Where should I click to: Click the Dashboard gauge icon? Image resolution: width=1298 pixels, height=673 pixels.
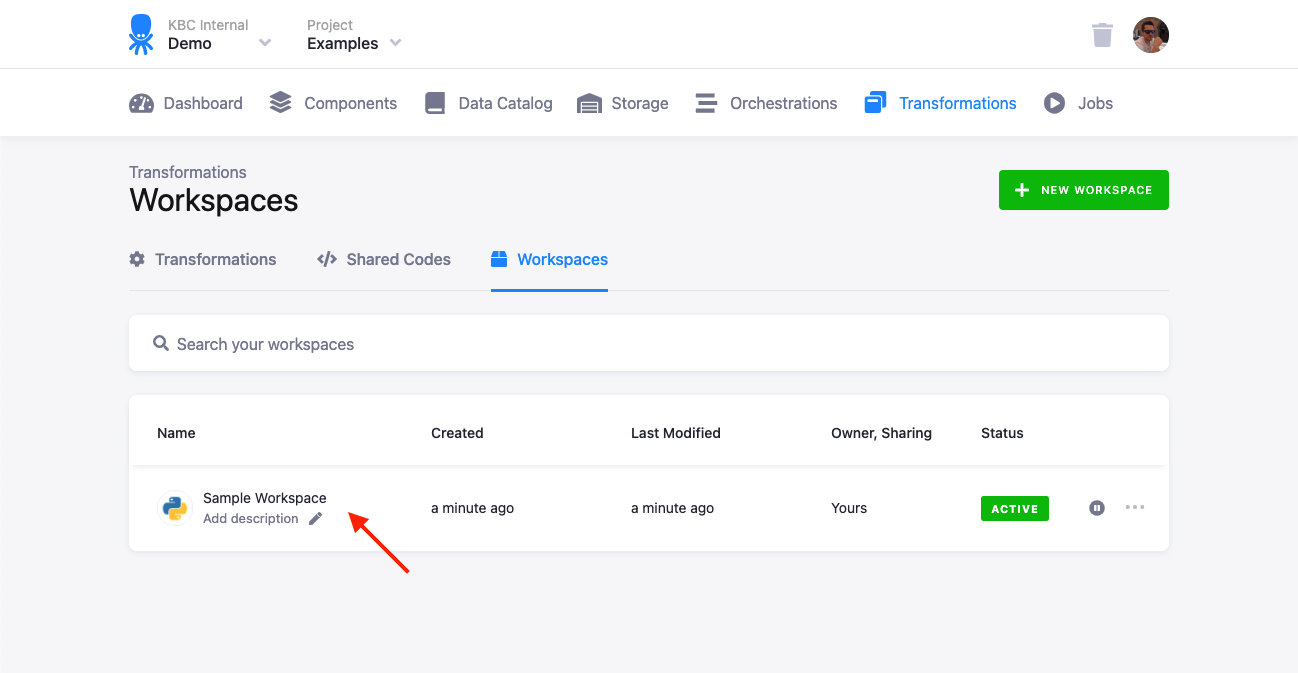pyautogui.click(x=142, y=103)
